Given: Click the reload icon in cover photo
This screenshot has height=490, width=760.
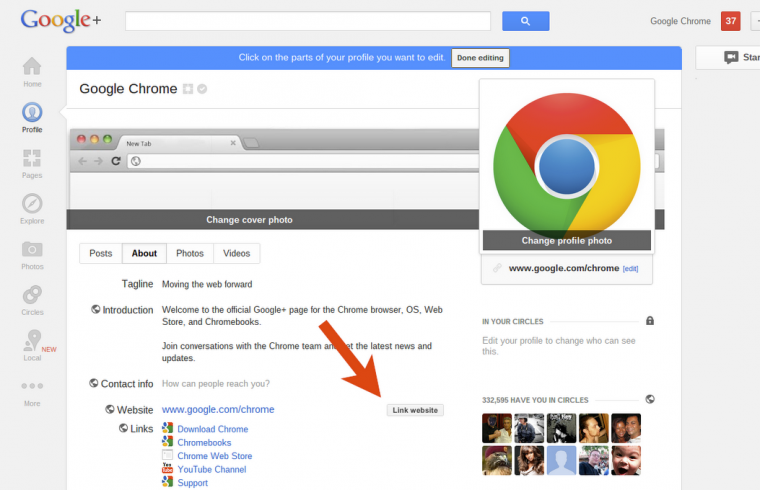Looking at the screenshot, I should pos(115,161).
